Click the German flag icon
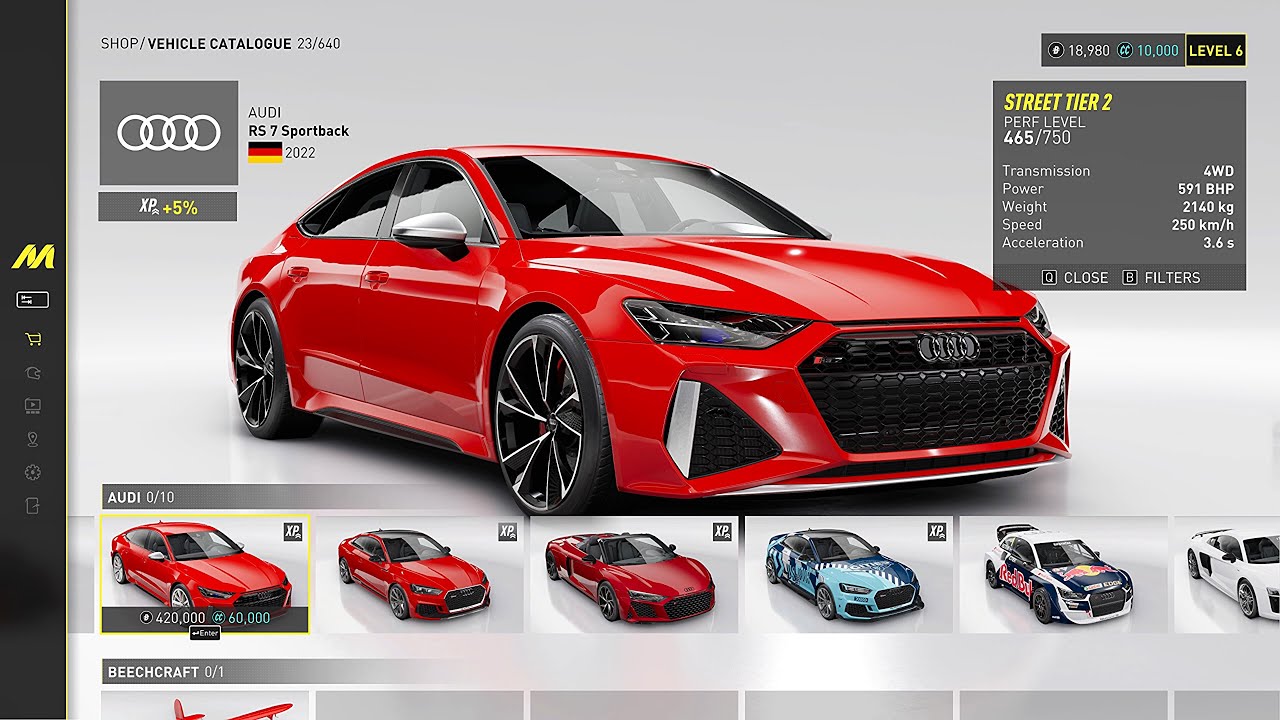The image size is (1280, 720). pos(265,153)
